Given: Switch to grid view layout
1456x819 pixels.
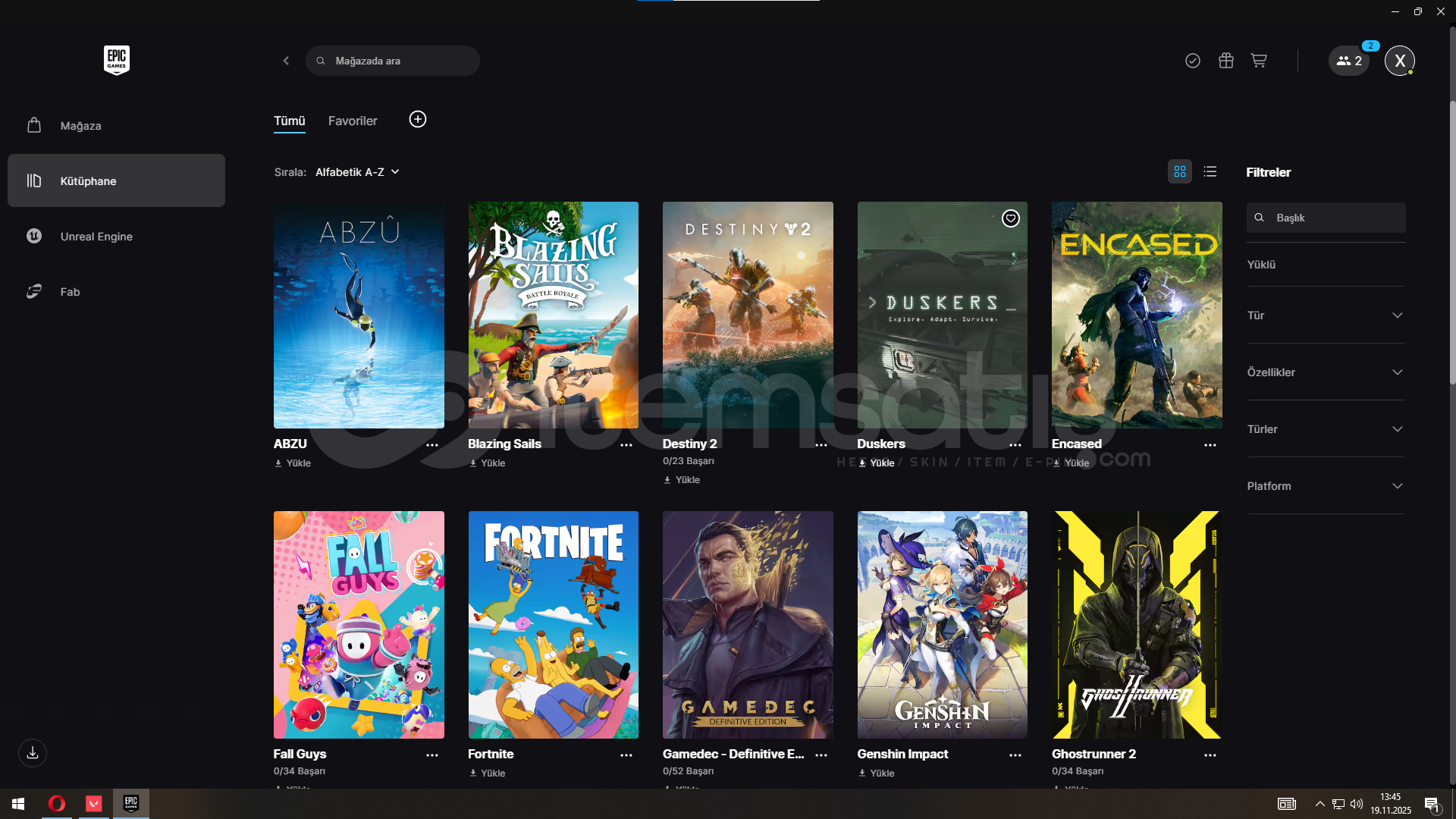Looking at the screenshot, I should pos(1179,172).
